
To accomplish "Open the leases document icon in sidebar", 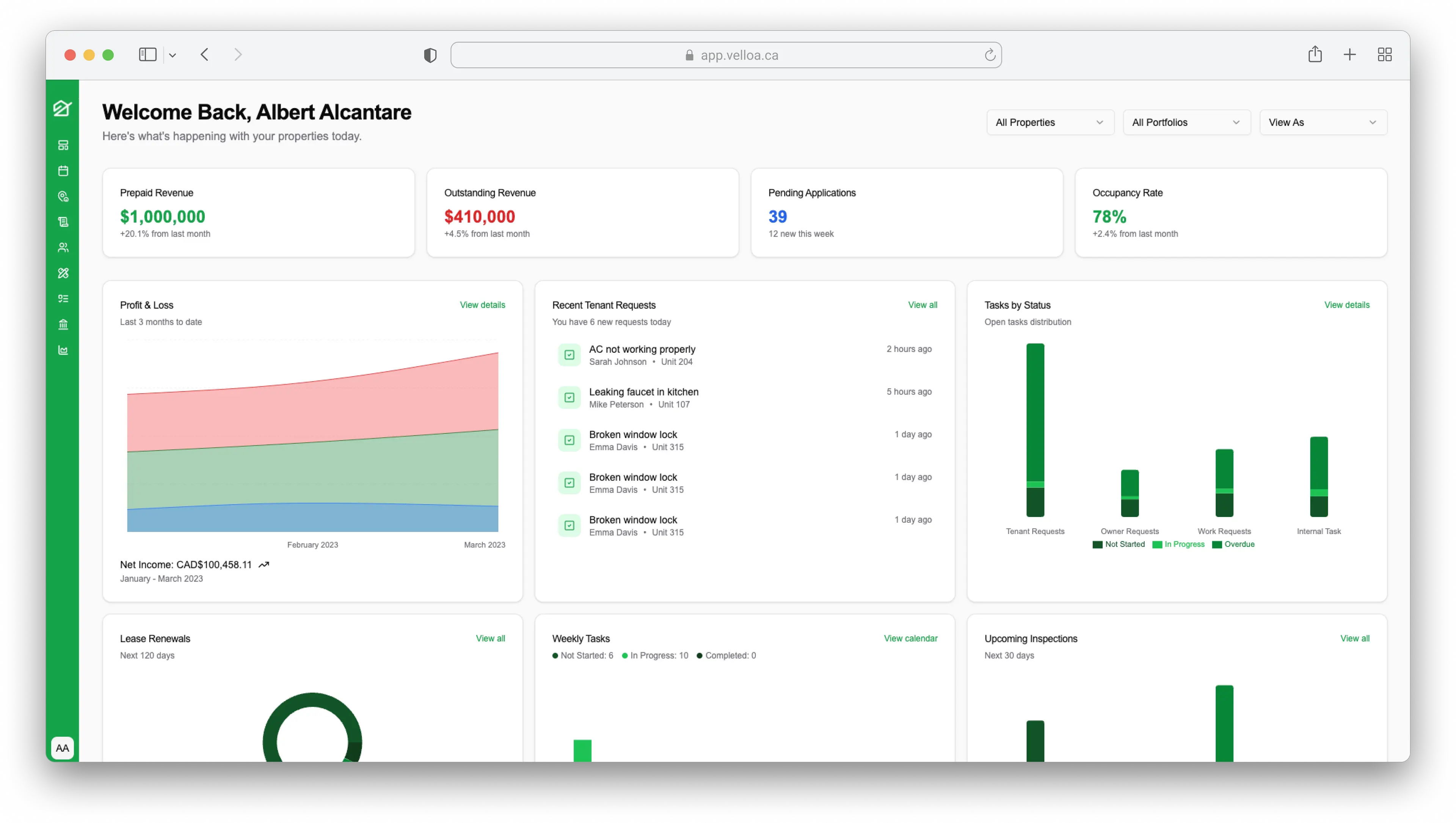I will tap(63, 221).
